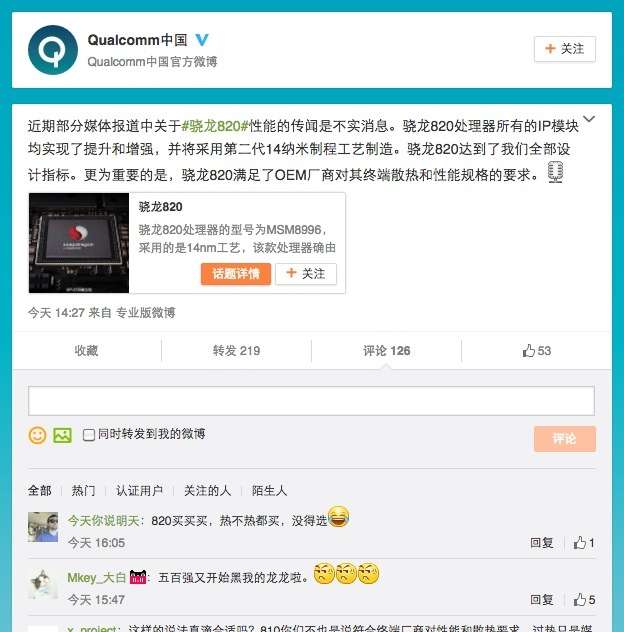Screen dimensions: 624x632
Task: Like Mkey_大白's comment thumbs-up
Action: (x=584, y=599)
